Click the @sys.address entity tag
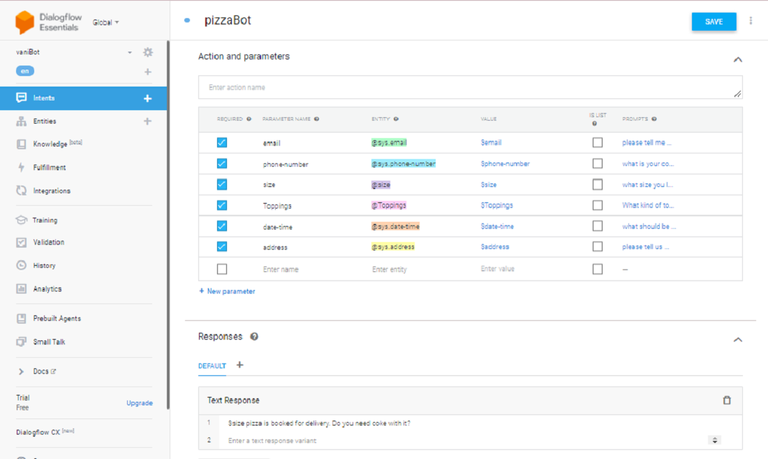Image resolution: width=768 pixels, height=459 pixels. (x=393, y=246)
